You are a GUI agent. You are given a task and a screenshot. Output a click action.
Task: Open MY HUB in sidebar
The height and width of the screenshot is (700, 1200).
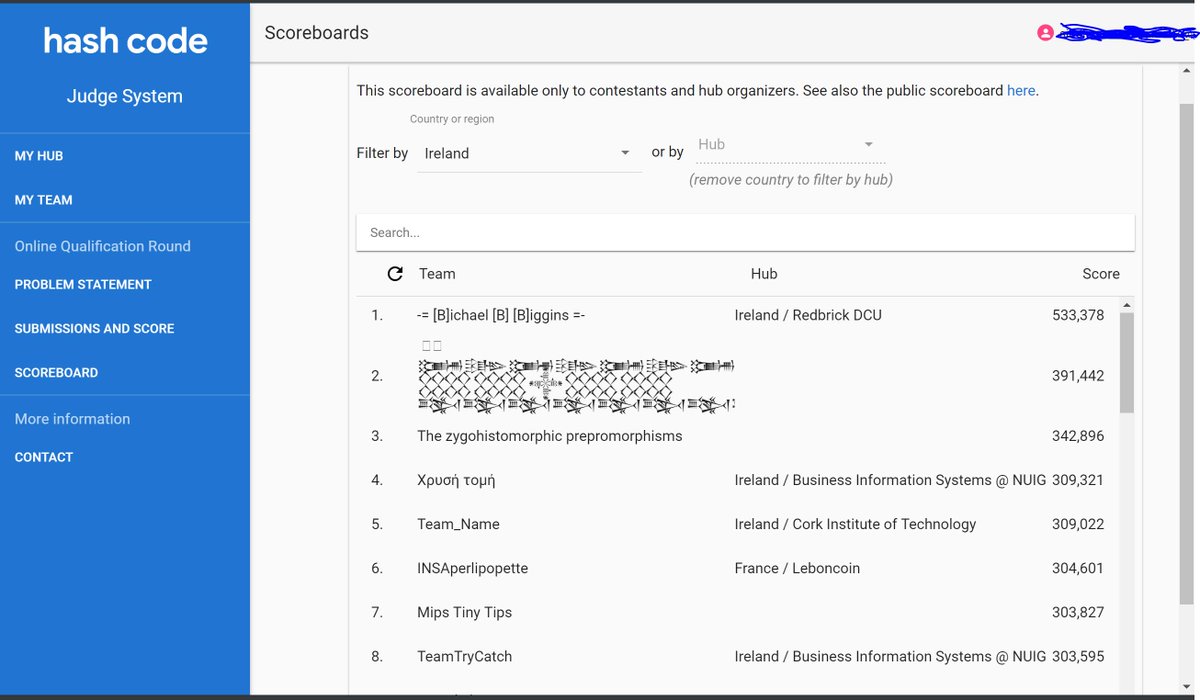point(39,156)
